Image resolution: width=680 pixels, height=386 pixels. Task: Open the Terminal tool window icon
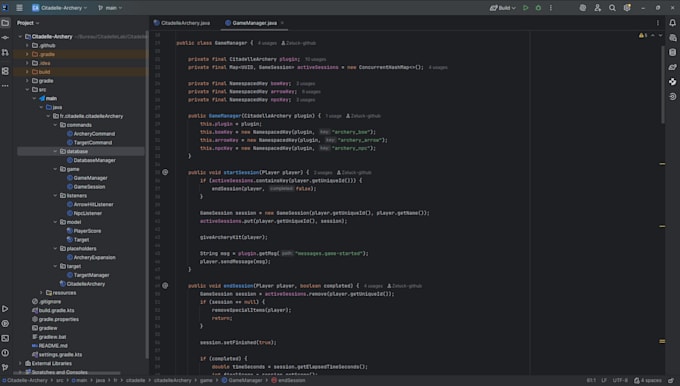click(x=5, y=338)
